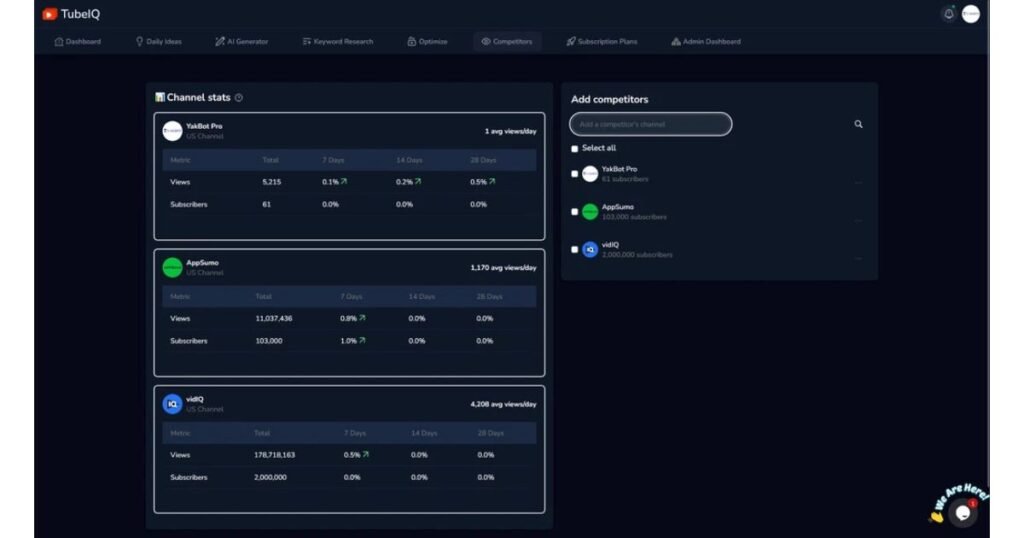Image resolution: width=1024 pixels, height=538 pixels.
Task: Open the Dashboard tab
Action: pos(78,42)
